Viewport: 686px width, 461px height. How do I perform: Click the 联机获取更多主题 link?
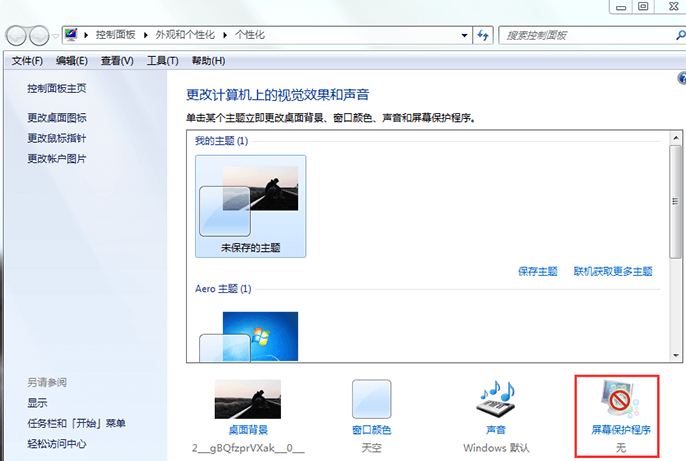pyautogui.click(x=612, y=271)
